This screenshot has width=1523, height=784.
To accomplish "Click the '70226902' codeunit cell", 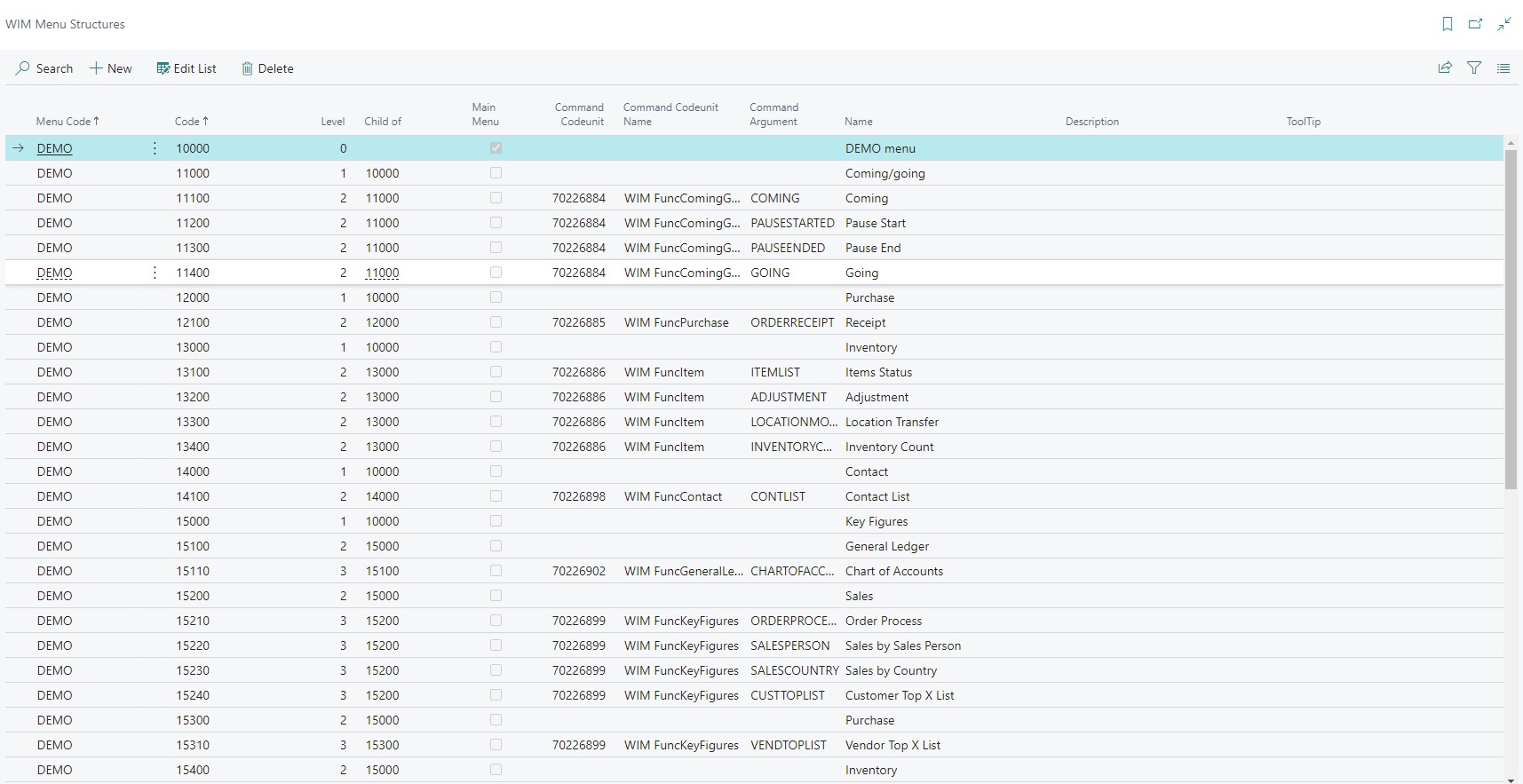I will pos(579,571).
